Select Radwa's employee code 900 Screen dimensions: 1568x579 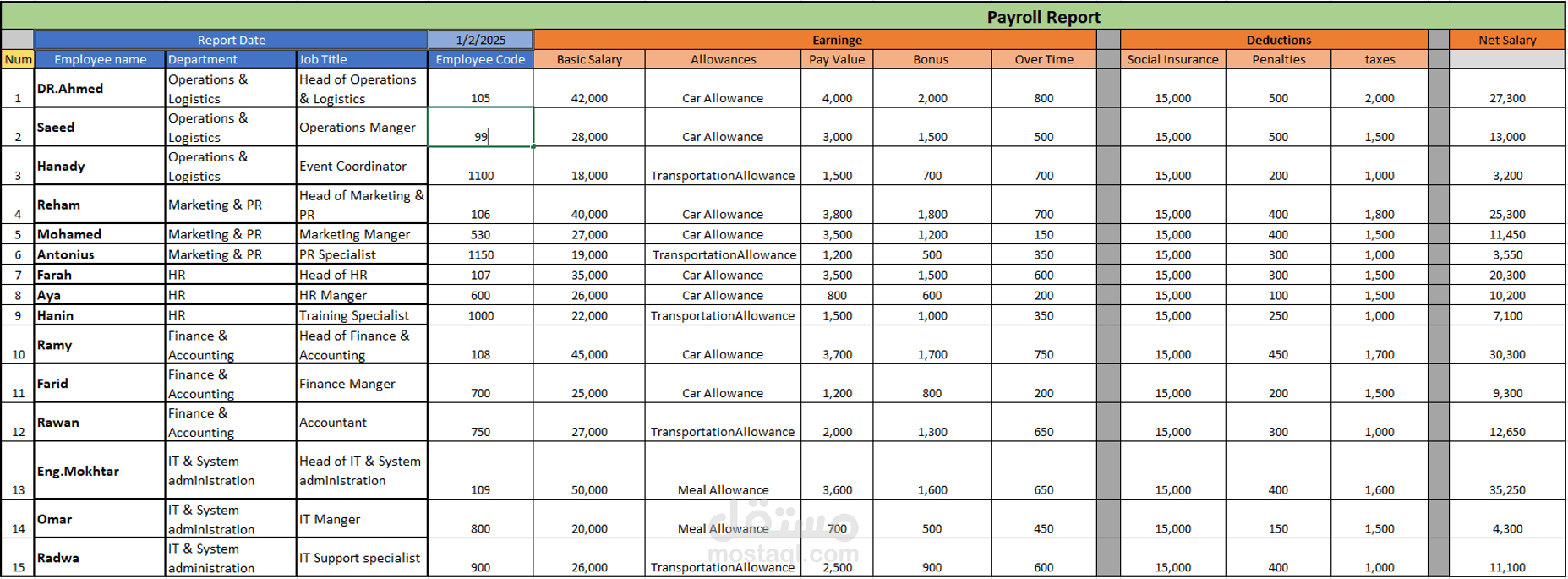tap(480, 558)
